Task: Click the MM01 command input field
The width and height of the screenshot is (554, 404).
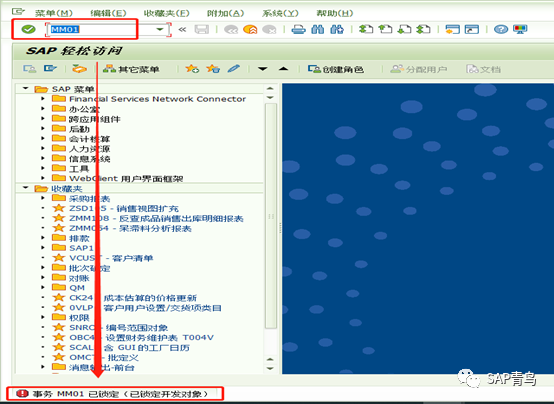Action: [102, 29]
